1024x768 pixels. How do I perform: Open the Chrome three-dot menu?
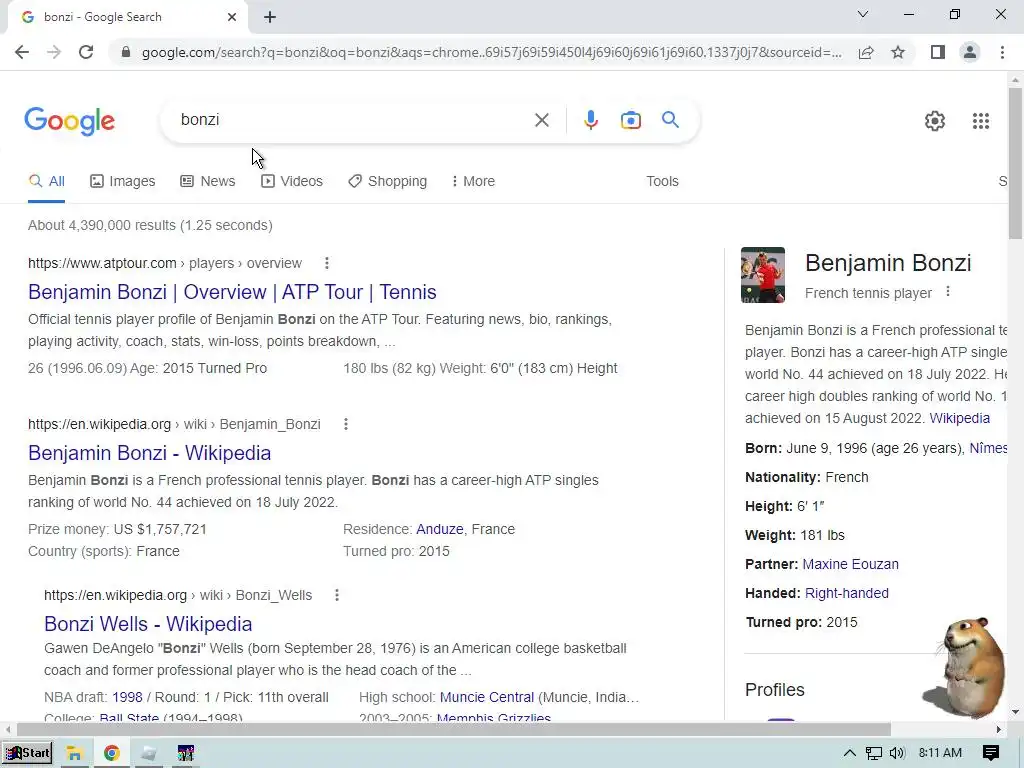(1002, 52)
